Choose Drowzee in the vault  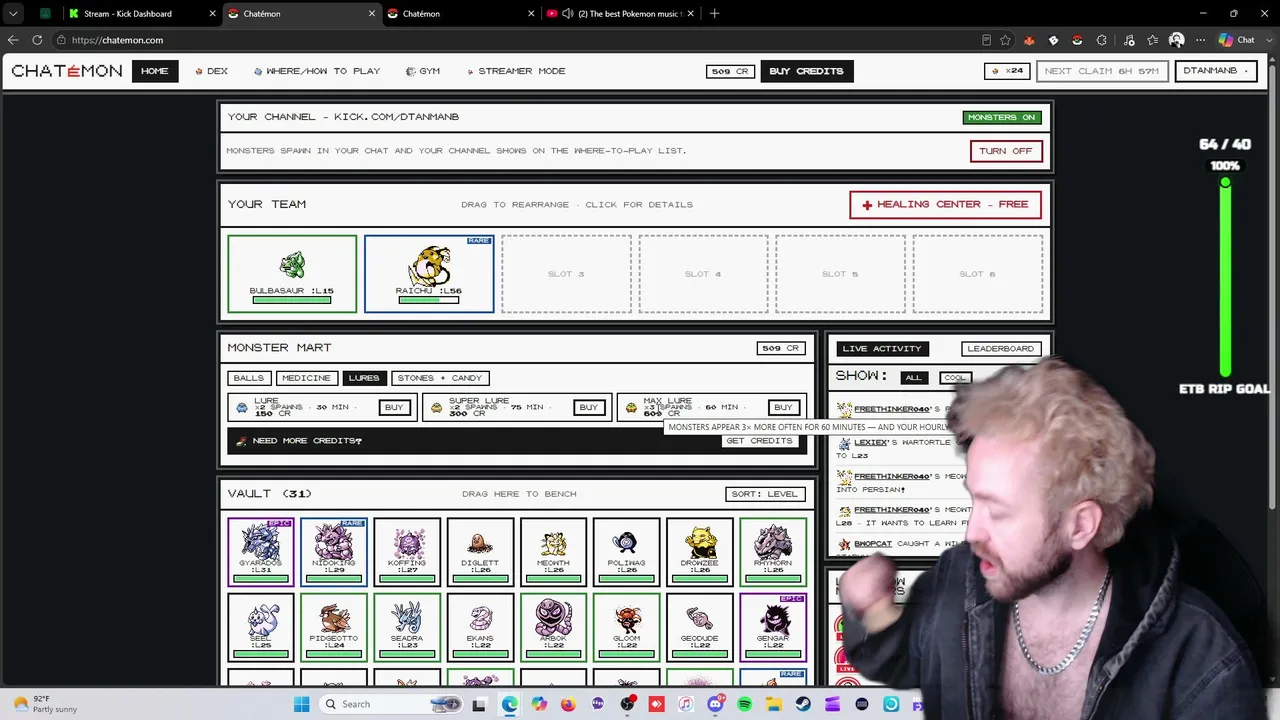tap(699, 552)
